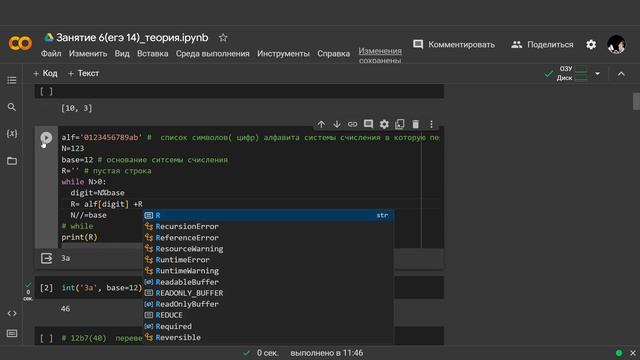
Task: Select RecursionError in autocomplete list
Action: click(x=269, y=227)
